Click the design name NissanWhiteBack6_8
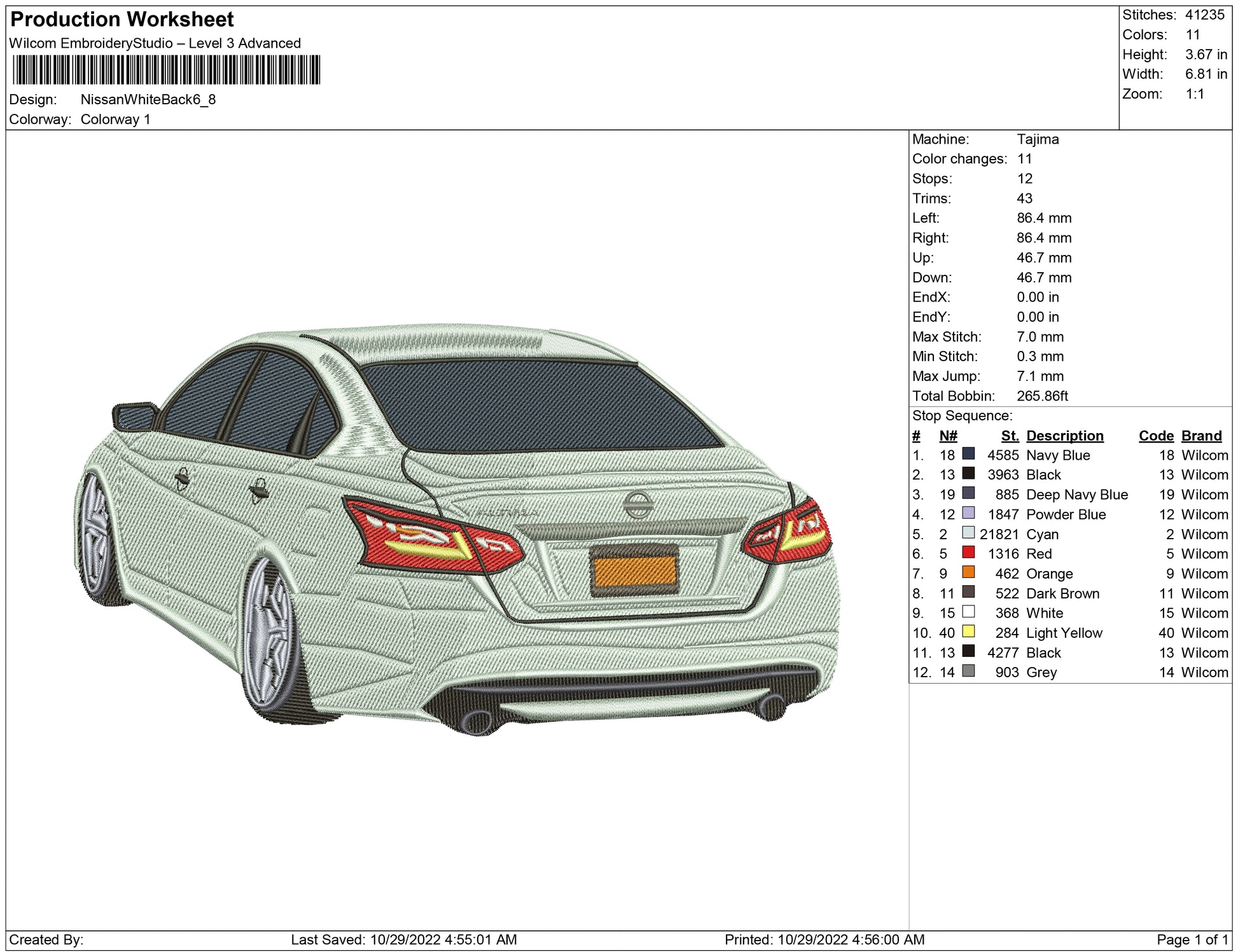The width and height of the screenshot is (1238, 952). click(148, 100)
